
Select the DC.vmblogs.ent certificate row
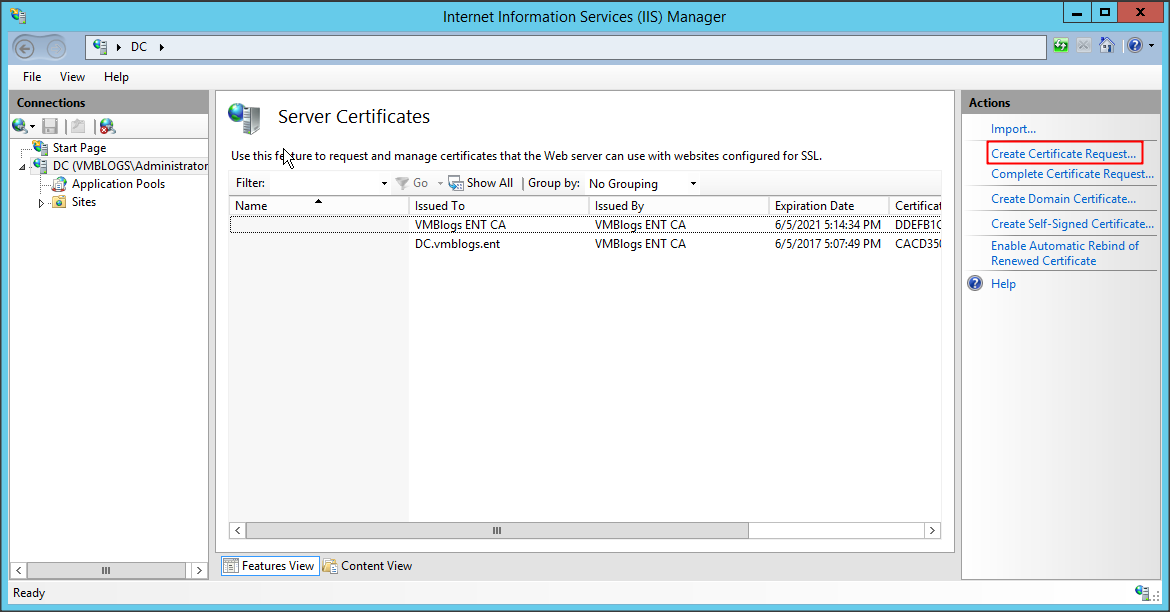458,244
